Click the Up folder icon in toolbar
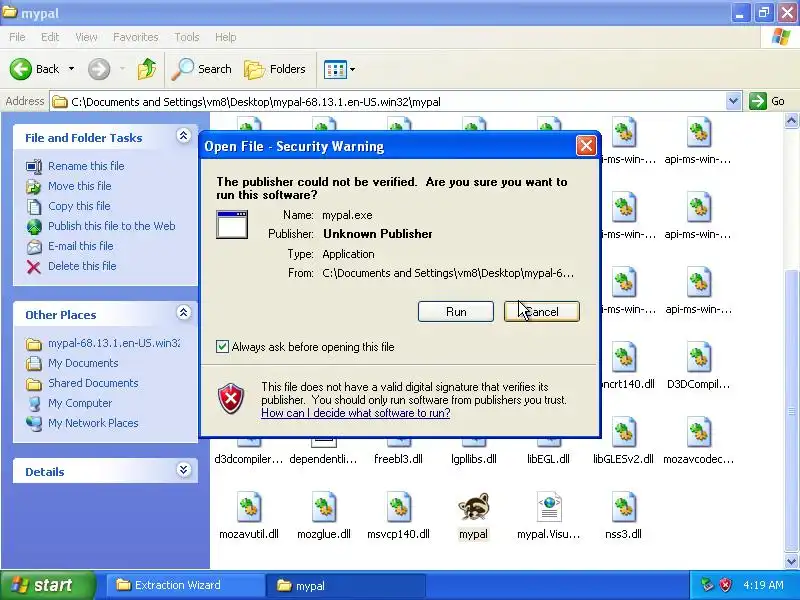Image resolution: width=800 pixels, height=600 pixels. point(147,69)
